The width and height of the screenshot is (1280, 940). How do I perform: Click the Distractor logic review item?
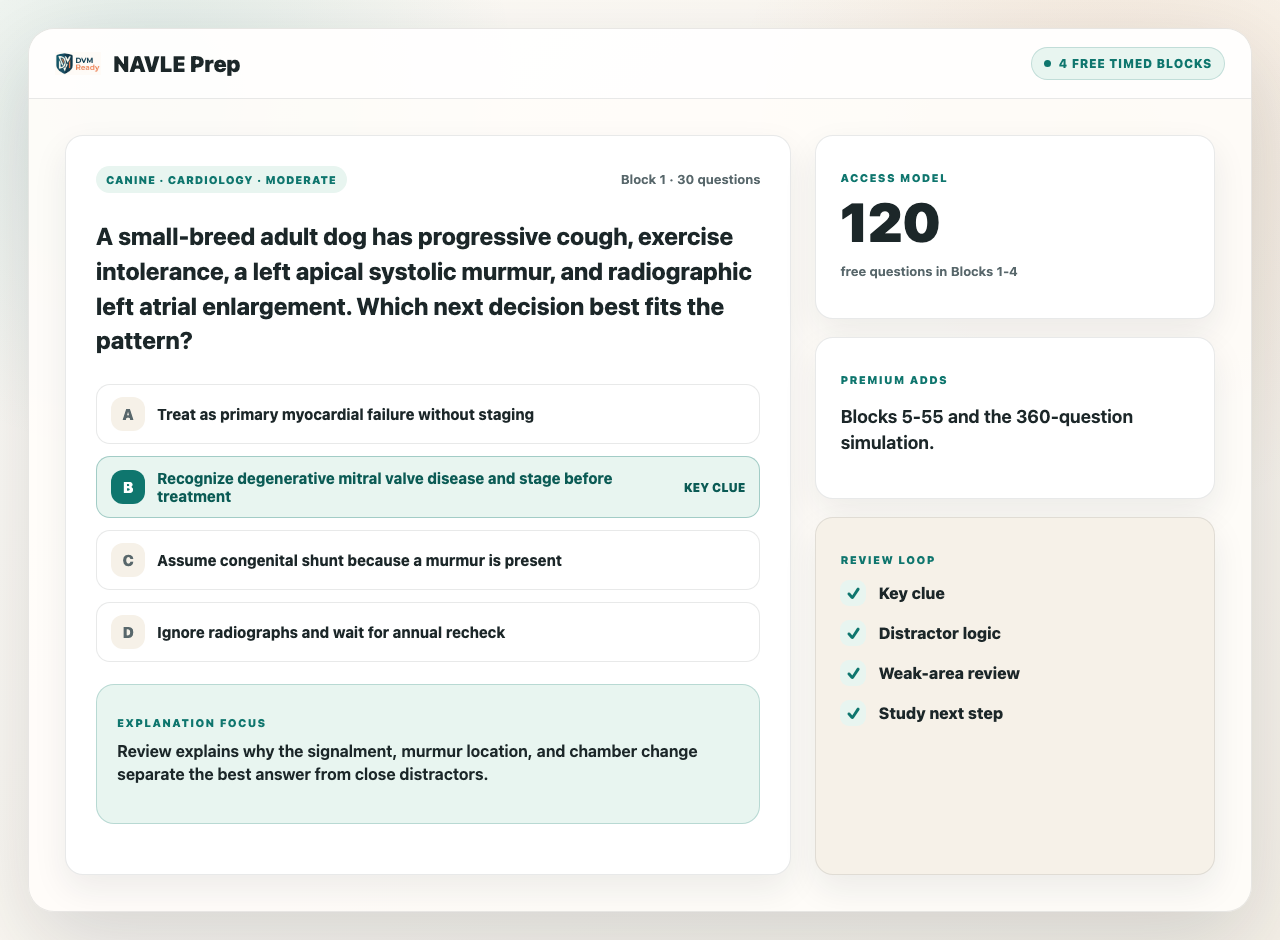(x=939, y=633)
